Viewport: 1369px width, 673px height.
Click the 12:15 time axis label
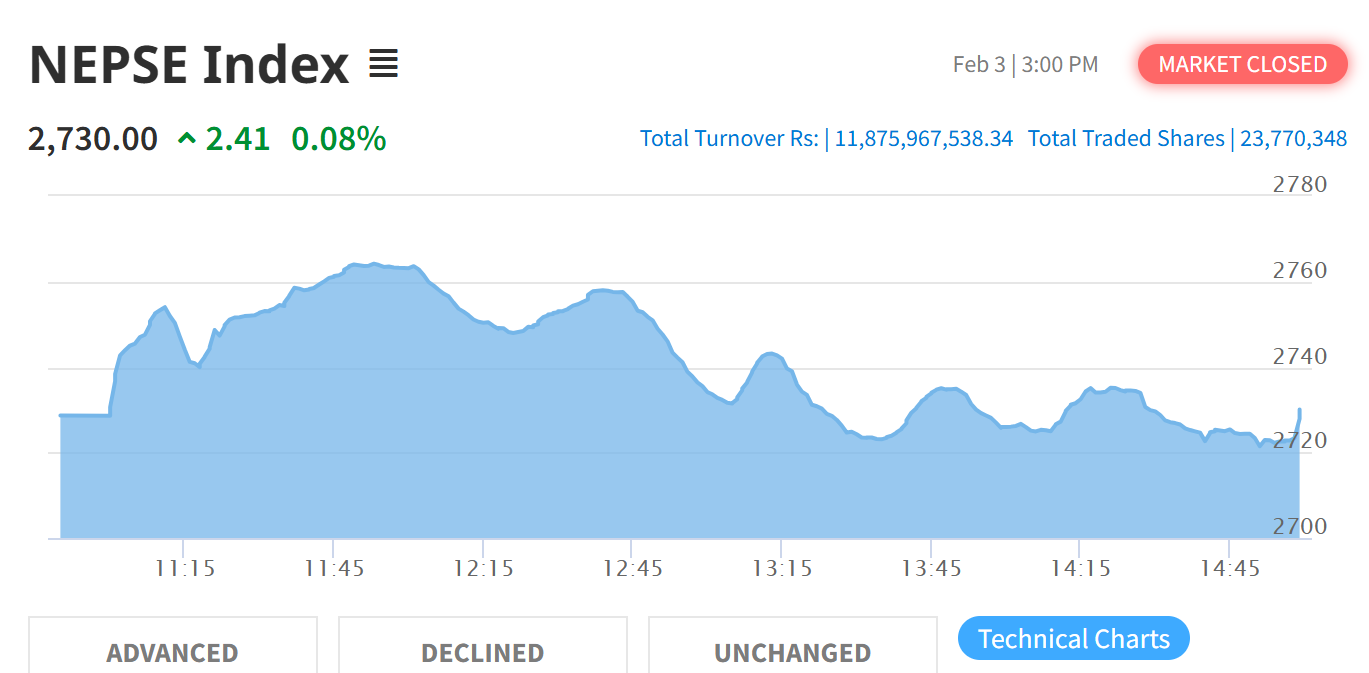point(483,568)
